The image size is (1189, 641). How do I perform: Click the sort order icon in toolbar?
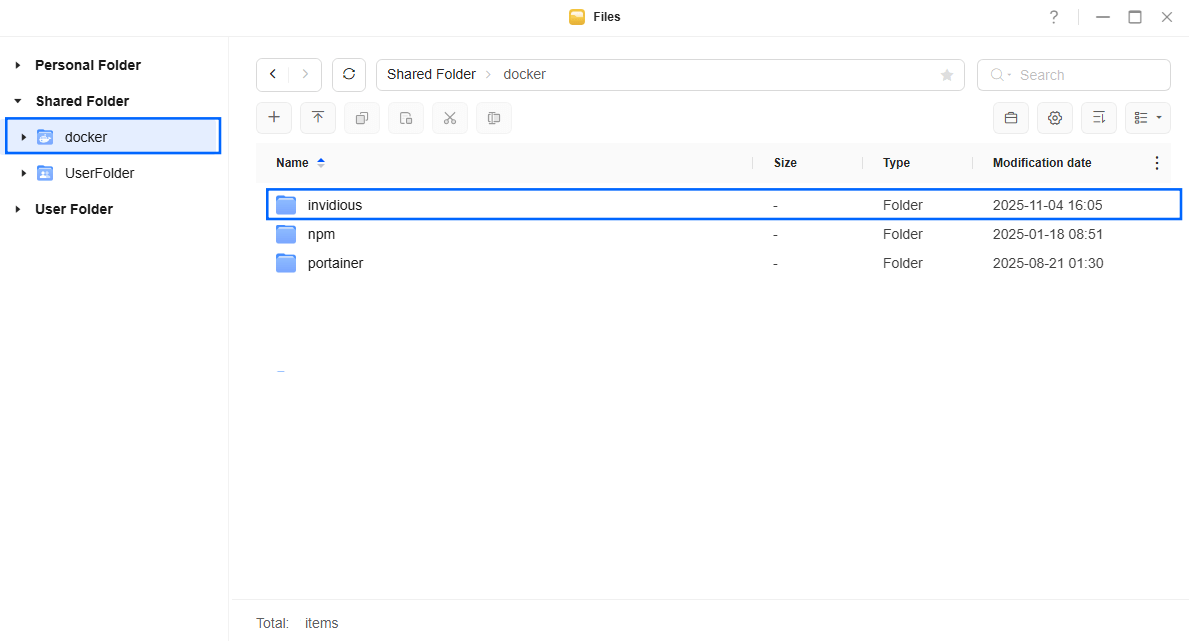pyautogui.click(x=1098, y=118)
